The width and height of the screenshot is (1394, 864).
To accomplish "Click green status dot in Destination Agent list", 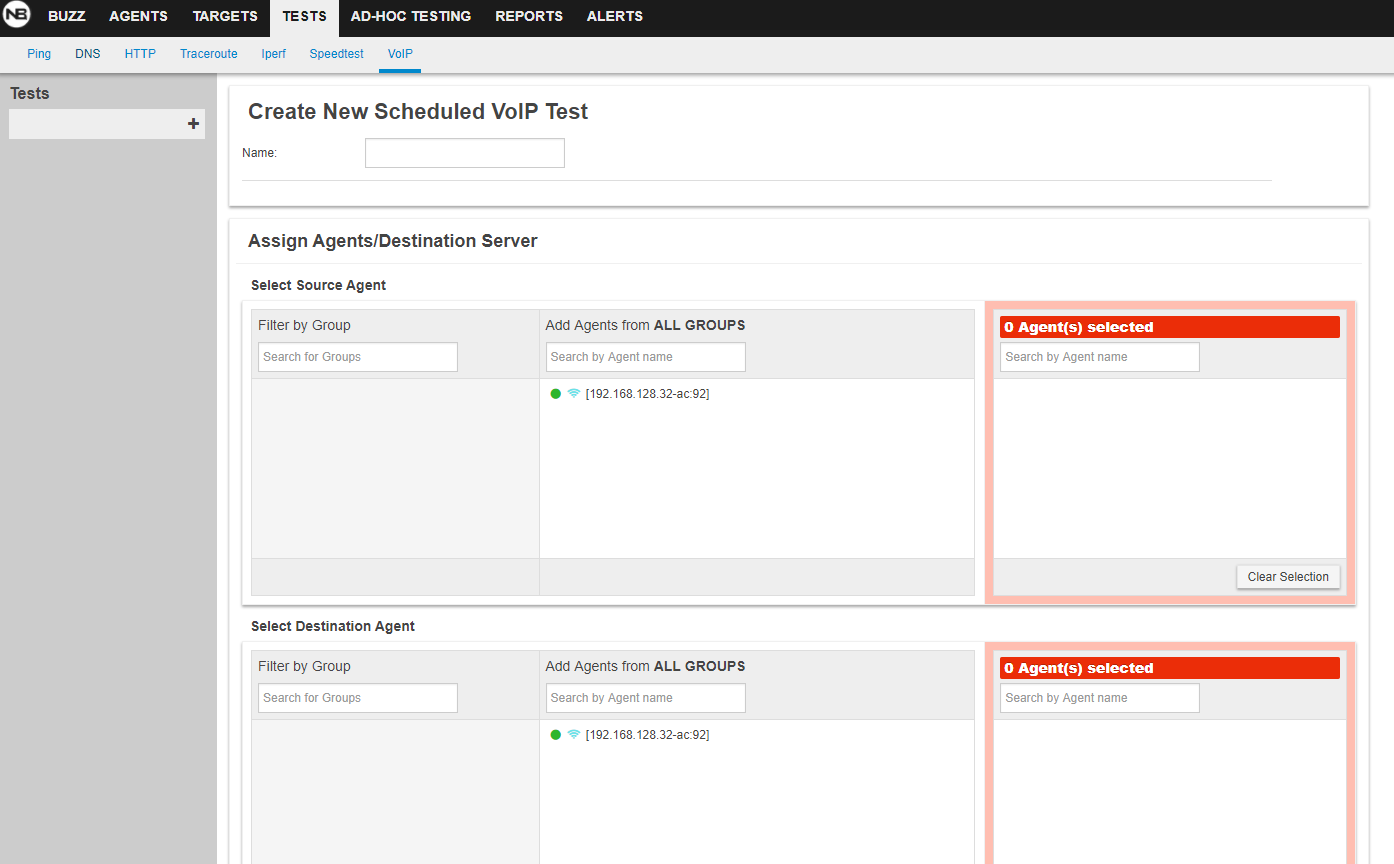I will point(556,735).
